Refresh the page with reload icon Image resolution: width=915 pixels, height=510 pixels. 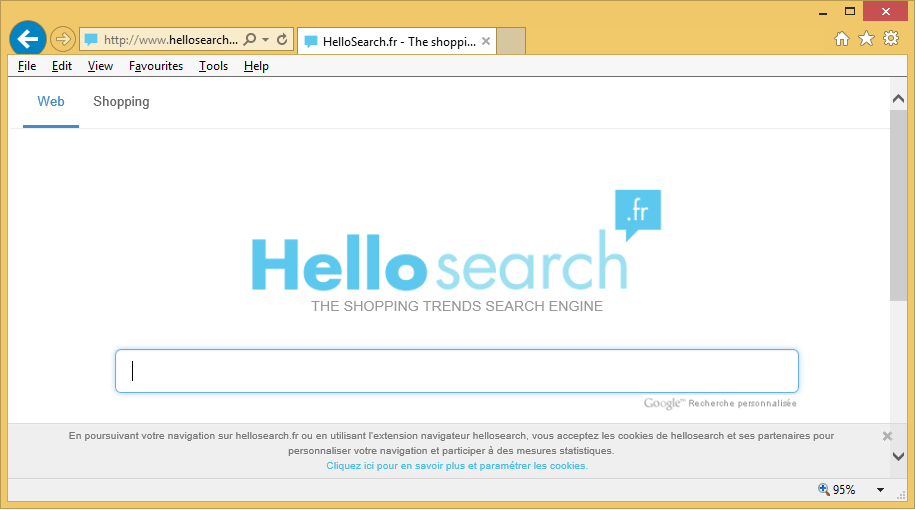[x=282, y=39]
